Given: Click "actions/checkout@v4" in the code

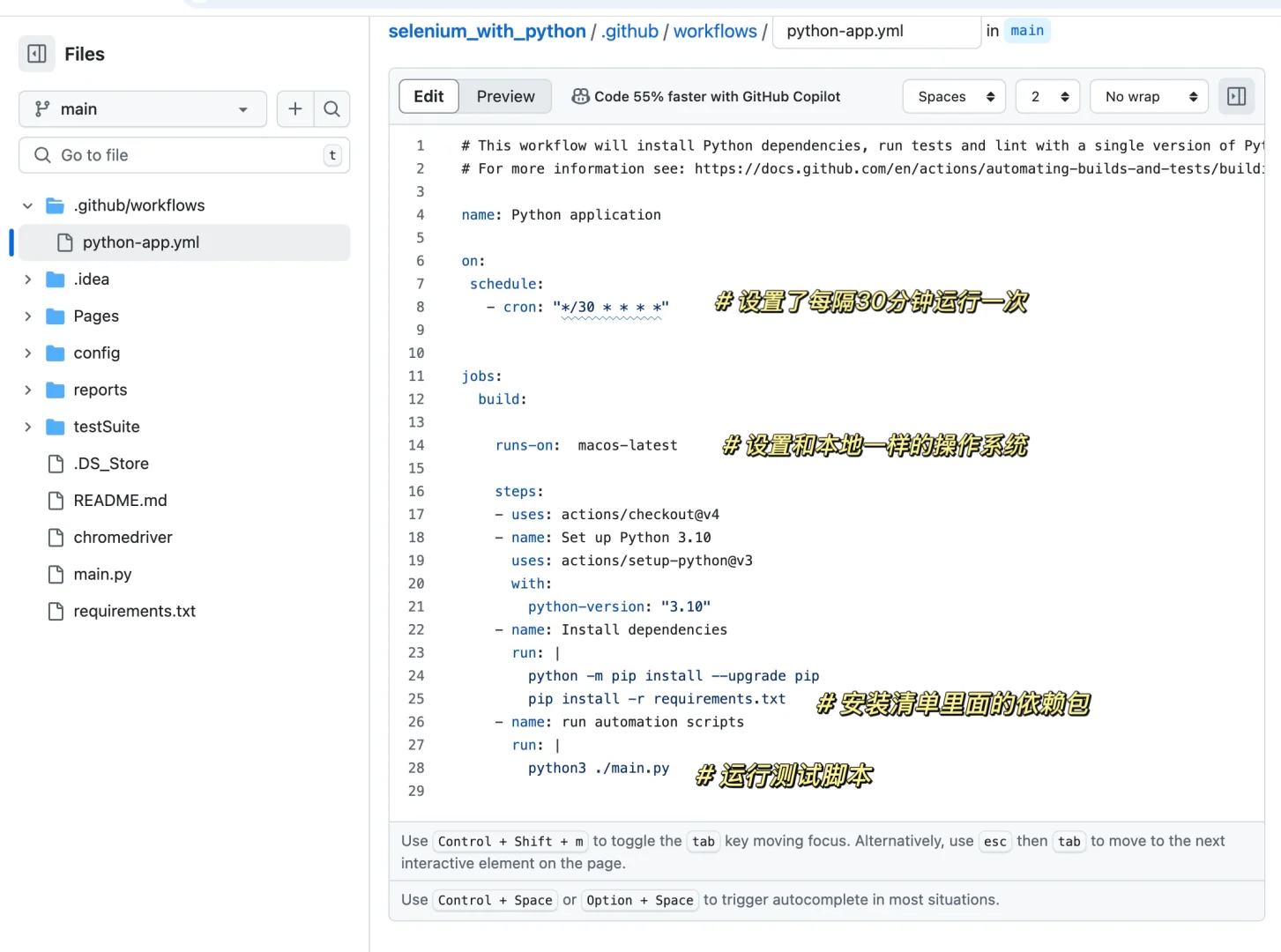Looking at the screenshot, I should (x=641, y=515).
